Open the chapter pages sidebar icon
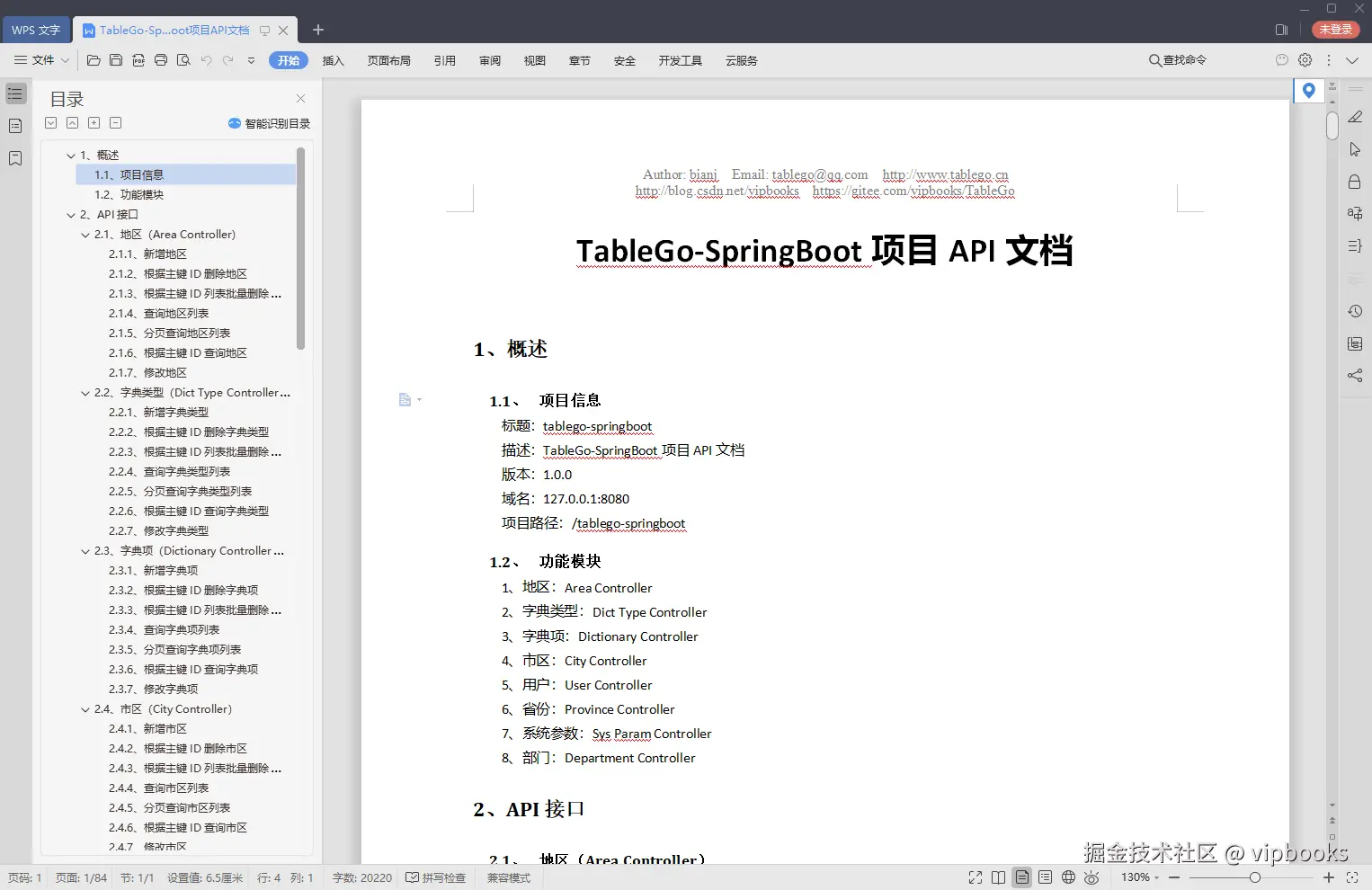 pyautogui.click(x=15, y=126)
